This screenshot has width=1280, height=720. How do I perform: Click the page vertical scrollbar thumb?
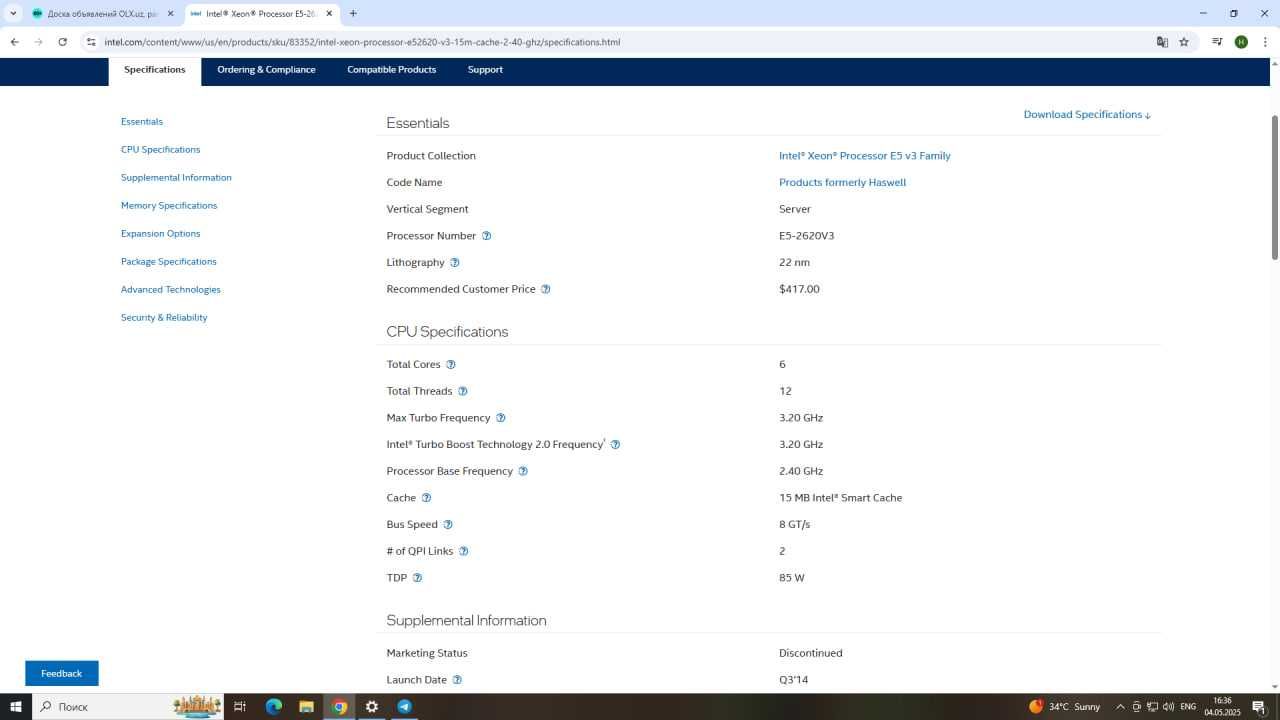(1274, 186)
